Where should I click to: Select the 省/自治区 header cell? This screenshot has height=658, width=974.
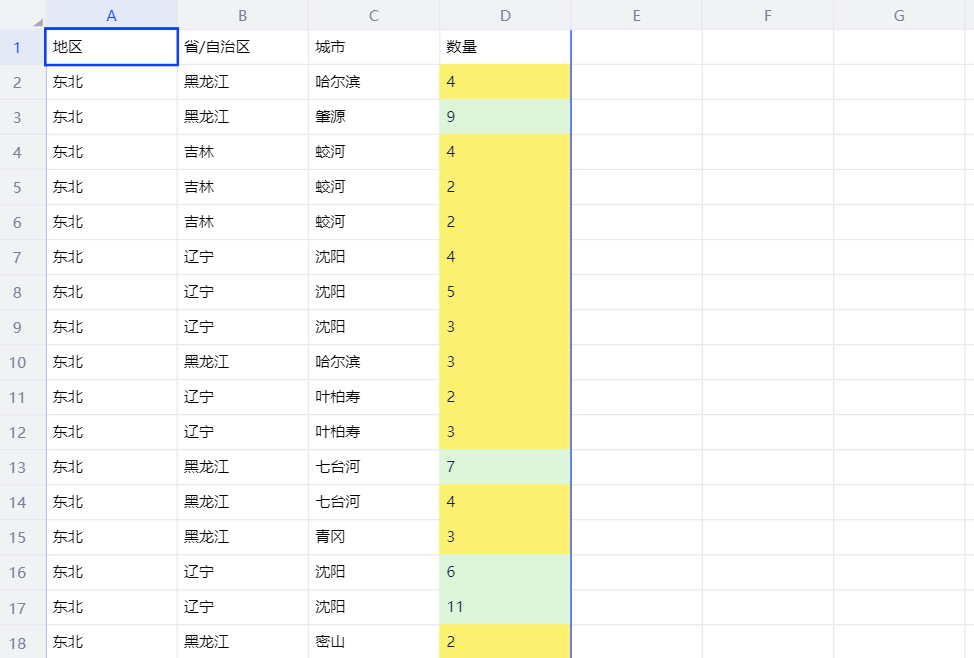(x=242, y=47)
